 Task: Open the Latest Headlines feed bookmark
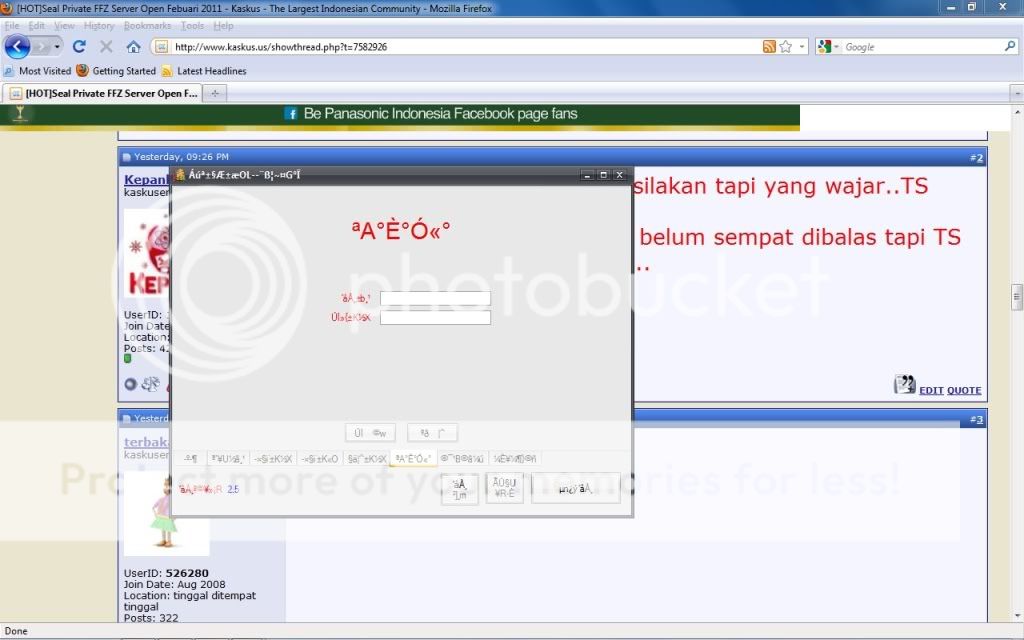(x=204, y=71)
